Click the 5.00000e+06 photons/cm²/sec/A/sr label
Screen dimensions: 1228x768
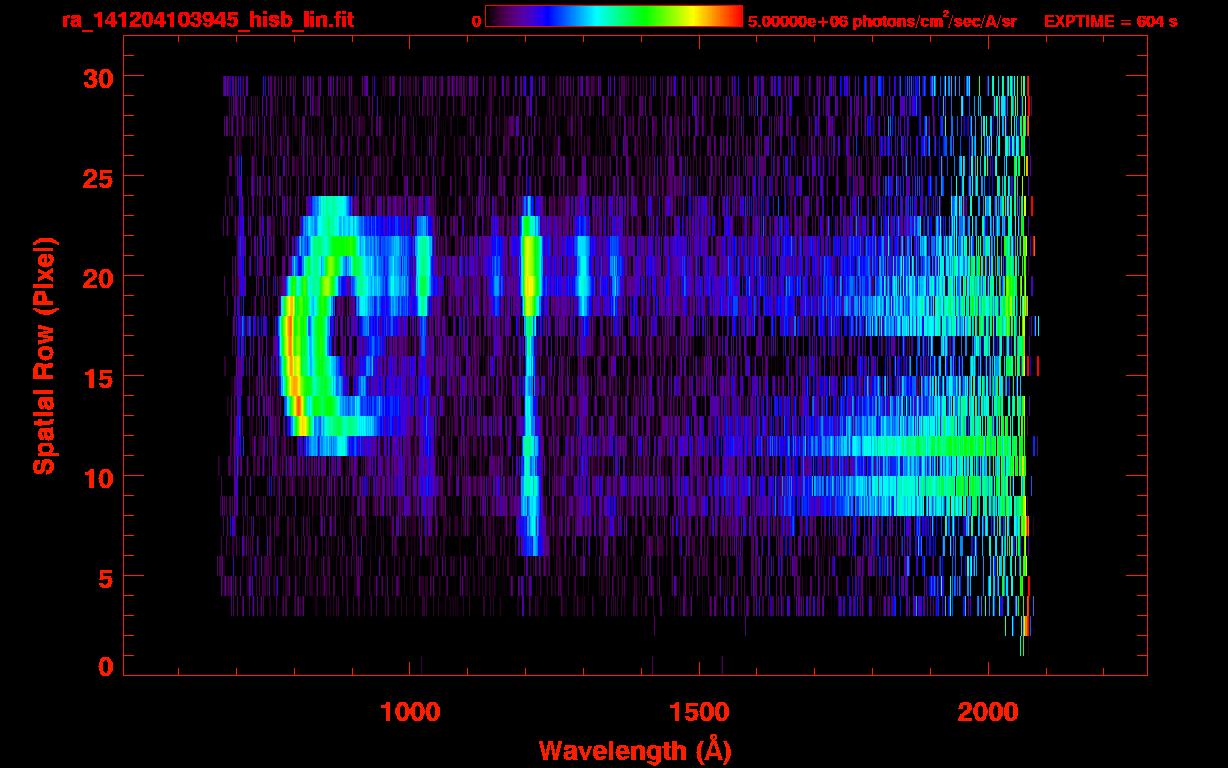(882, 21)
